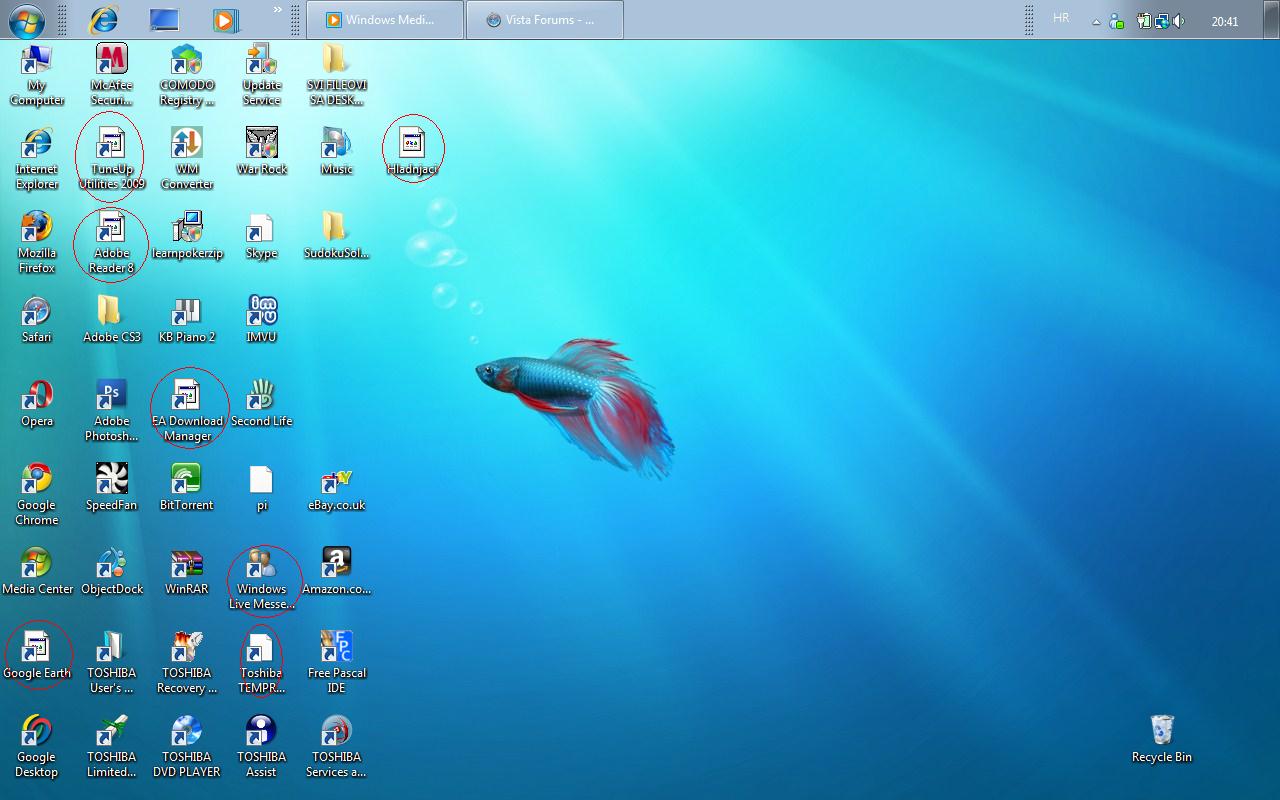Launch Windows Media Player quick launch icon

pyautogui.click(x=225, y=19)
